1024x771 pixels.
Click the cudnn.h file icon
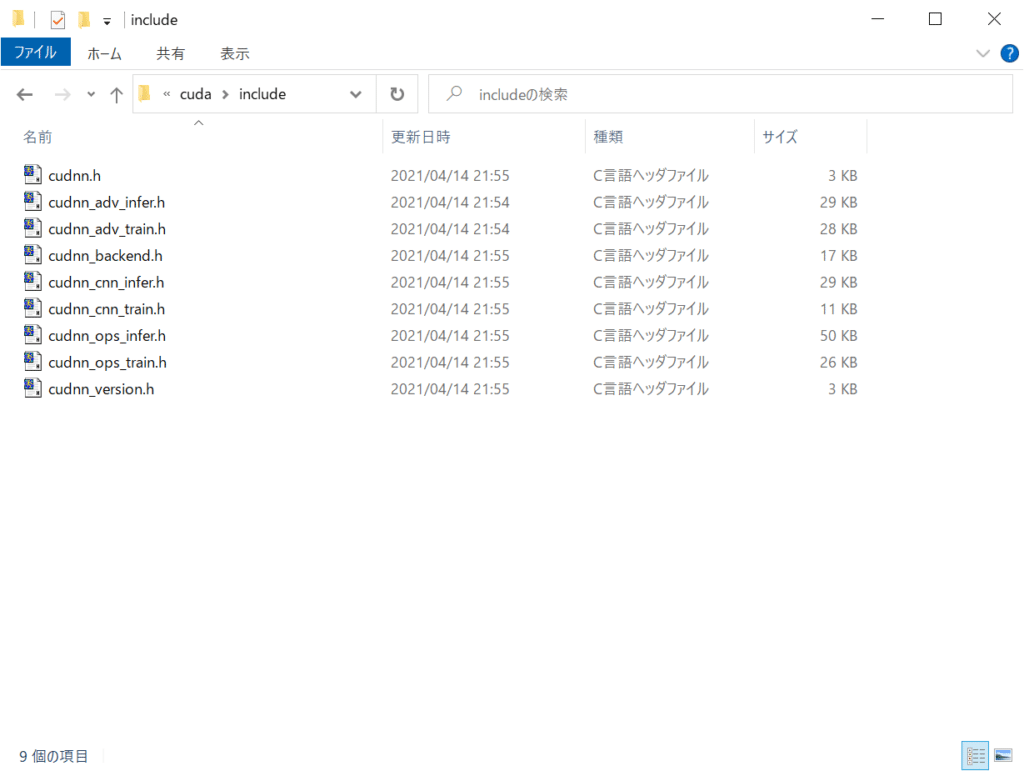[x=32, y=175]
